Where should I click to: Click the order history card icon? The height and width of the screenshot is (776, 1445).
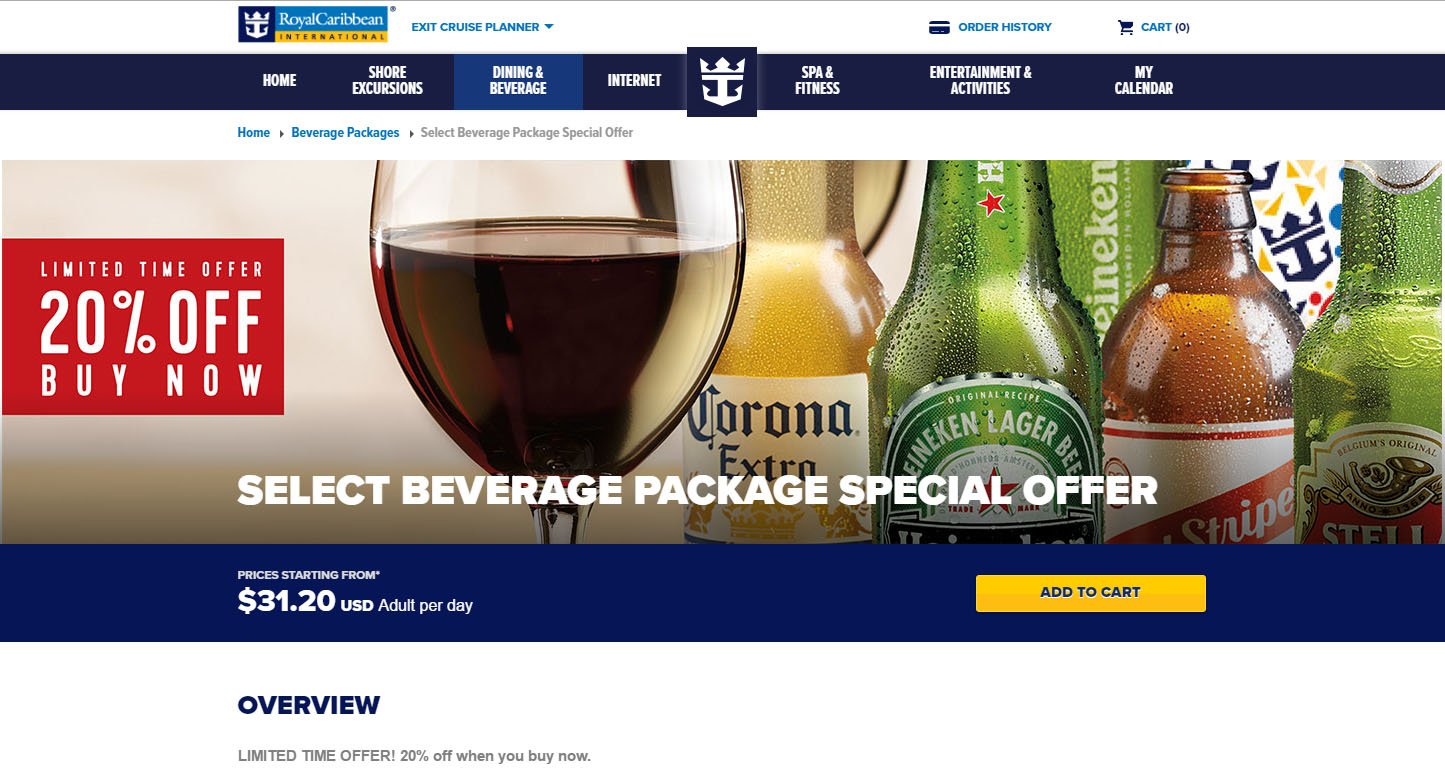click(x=939, y=27)
